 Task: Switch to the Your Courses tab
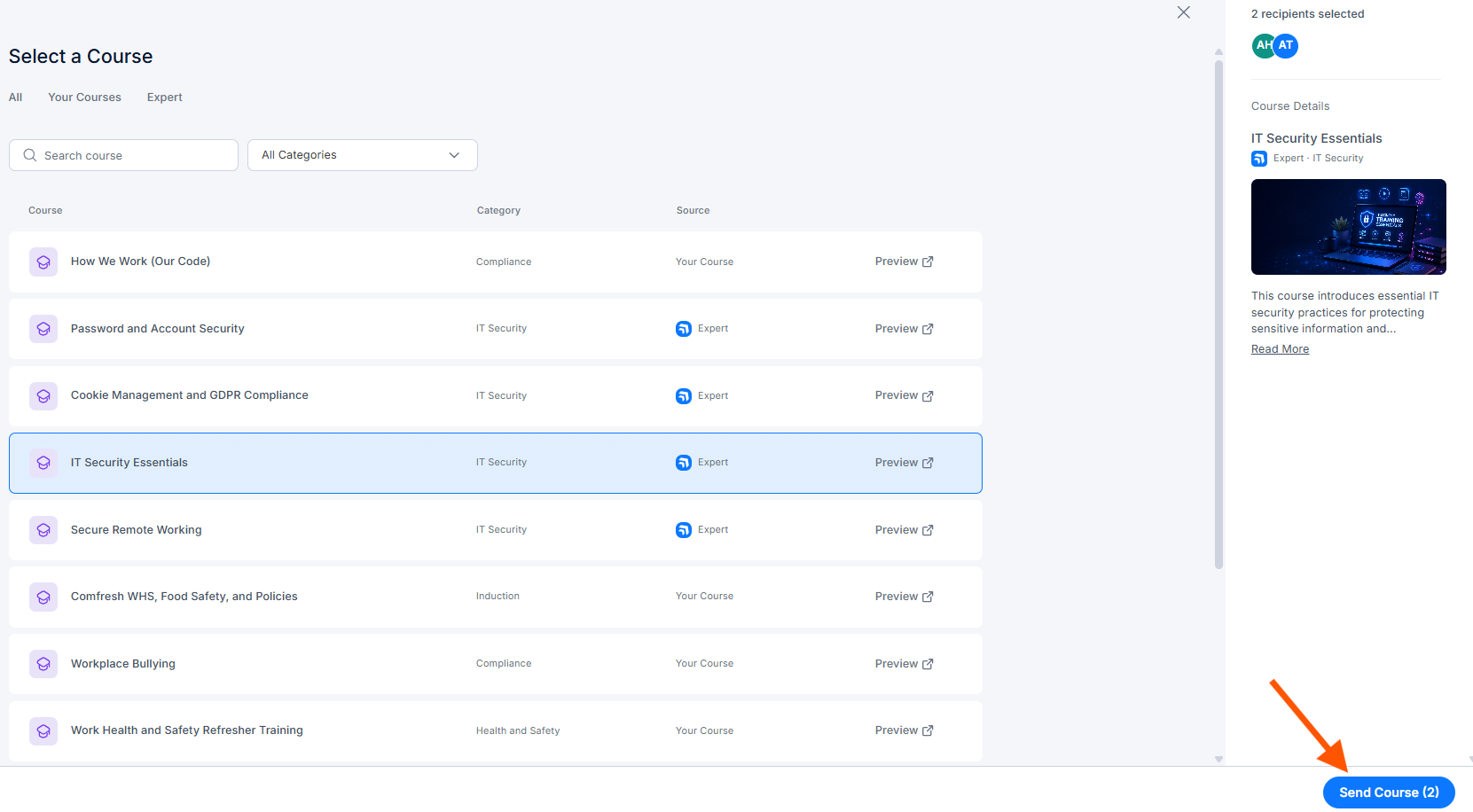coord(84,98)
